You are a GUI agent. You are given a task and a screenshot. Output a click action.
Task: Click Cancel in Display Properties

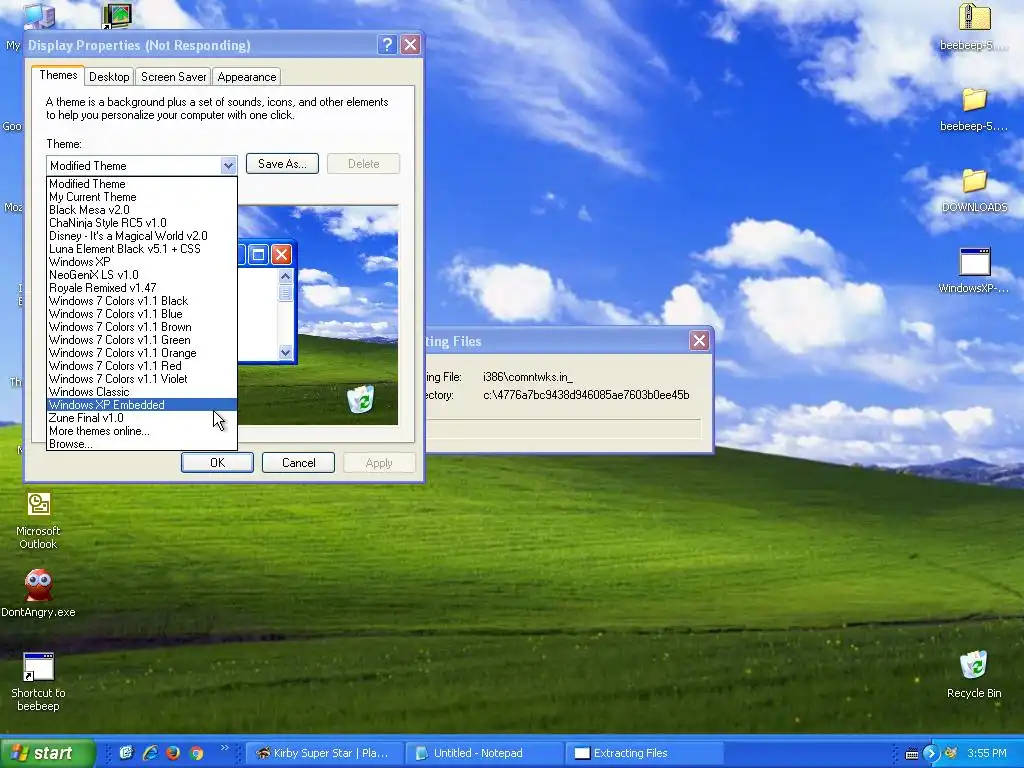(x=298, y=462)
